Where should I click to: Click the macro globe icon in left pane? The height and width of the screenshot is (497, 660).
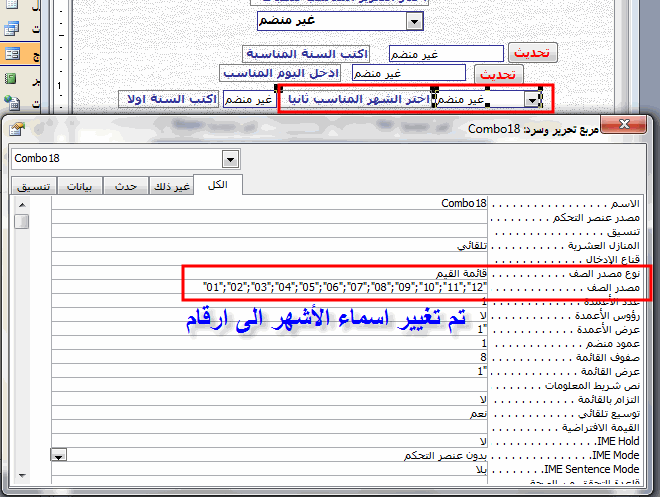(11, 102)
